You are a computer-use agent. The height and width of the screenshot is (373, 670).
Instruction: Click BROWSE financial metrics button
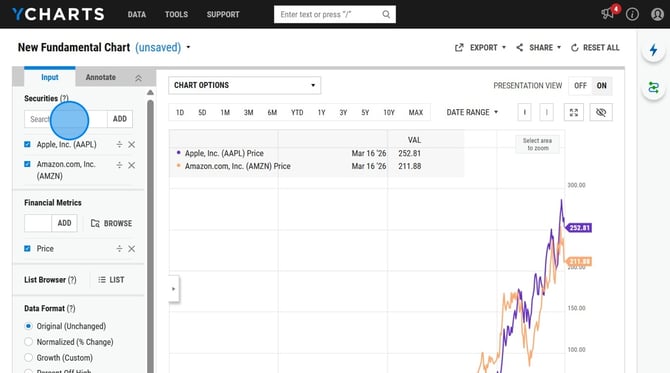pos(112,223)
